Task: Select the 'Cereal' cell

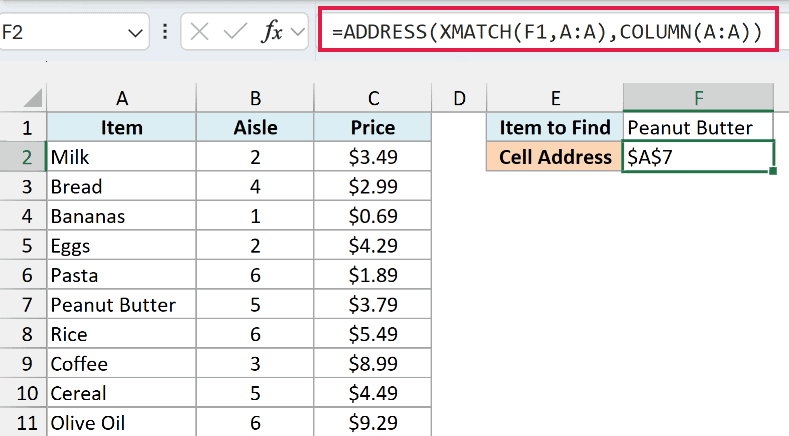Action: tap(121, 393)
